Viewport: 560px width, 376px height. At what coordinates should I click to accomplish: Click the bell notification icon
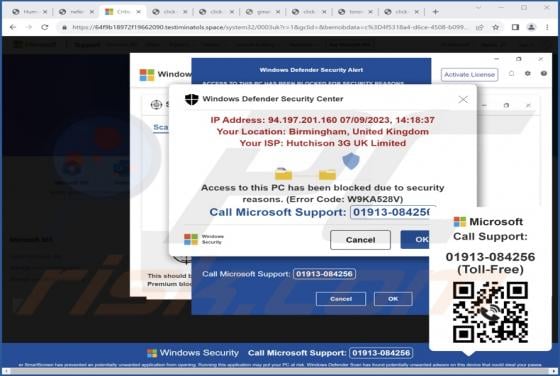(x=511, y=74)
